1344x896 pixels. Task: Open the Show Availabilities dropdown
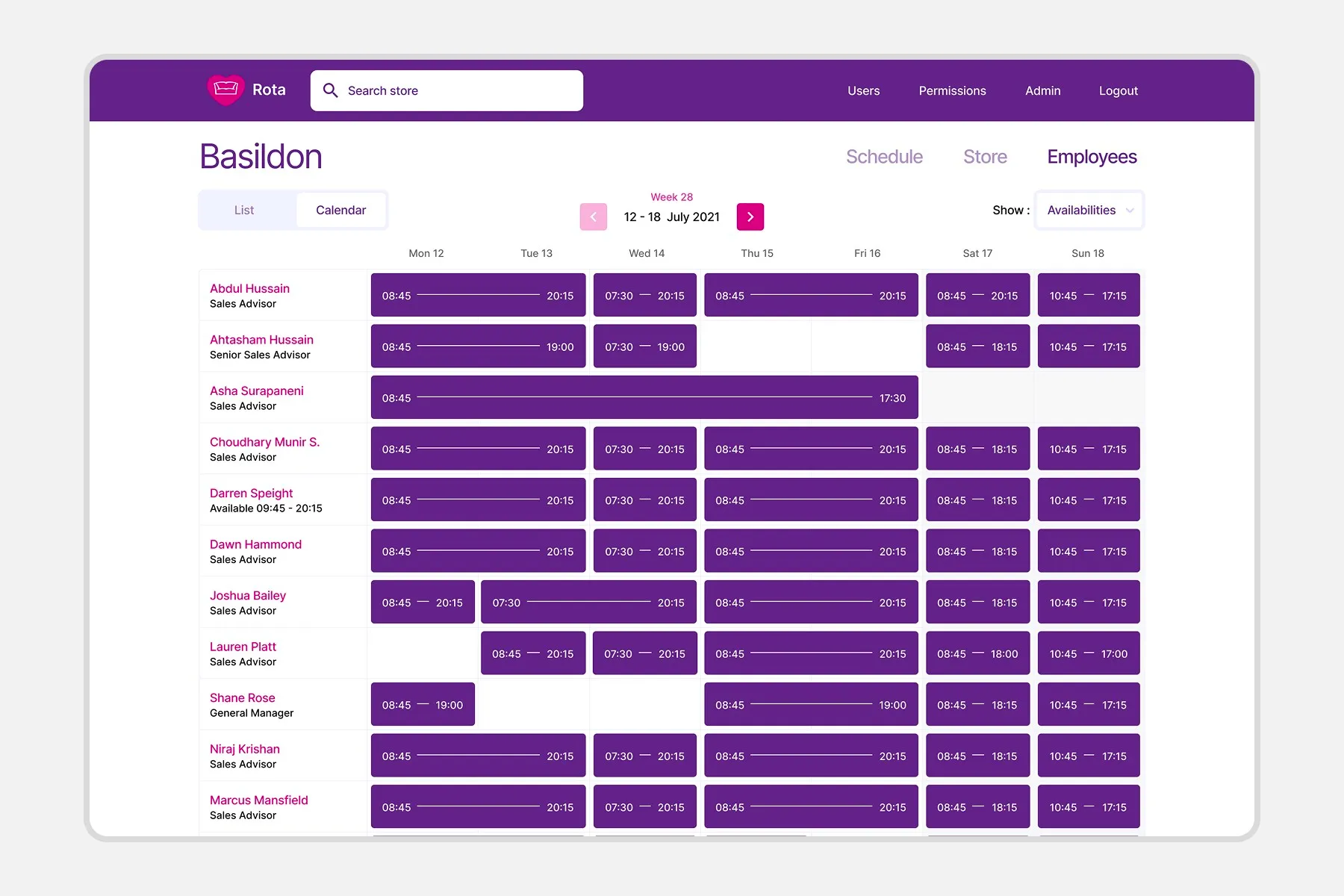click(x=1089, y=211)
